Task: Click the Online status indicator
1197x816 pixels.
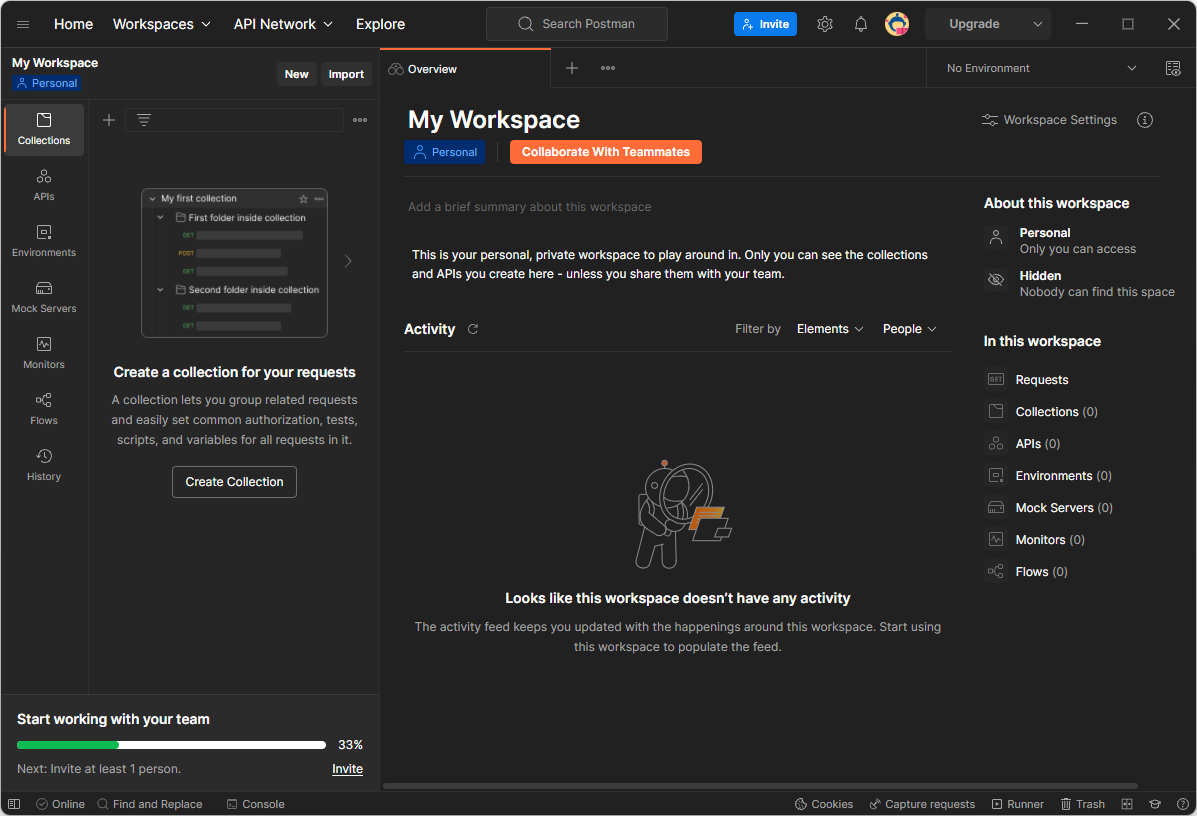Action: click(x=60, y=804)
